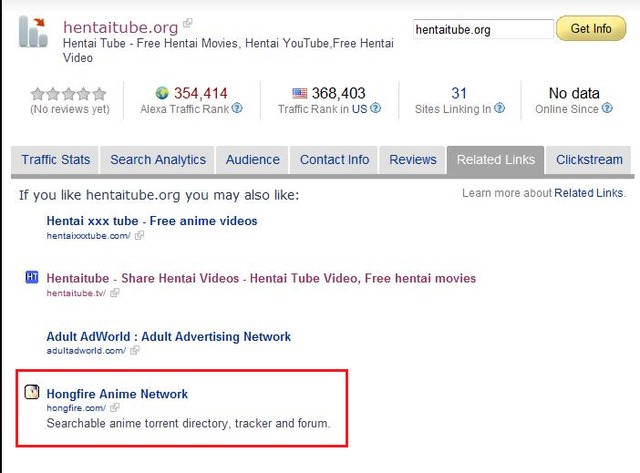Click the Related Links learn more link
This screenshot has width=640, height=473.
tap(589, 193)
